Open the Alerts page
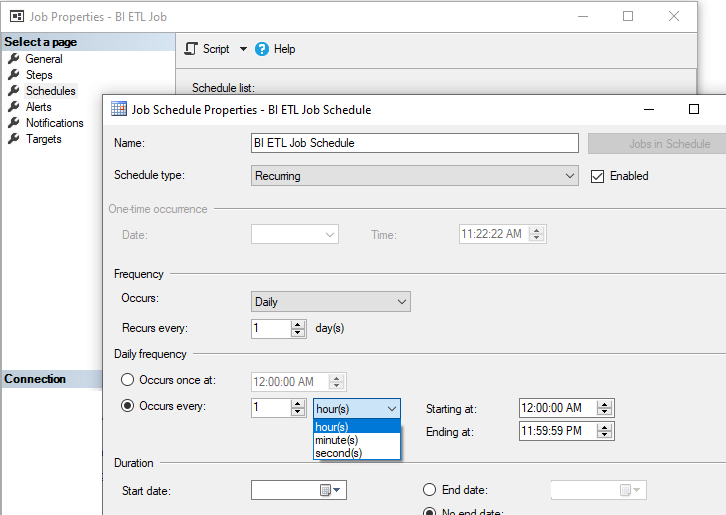The height and width of the screenshot is (515, 726). click(x=38, y=107)
